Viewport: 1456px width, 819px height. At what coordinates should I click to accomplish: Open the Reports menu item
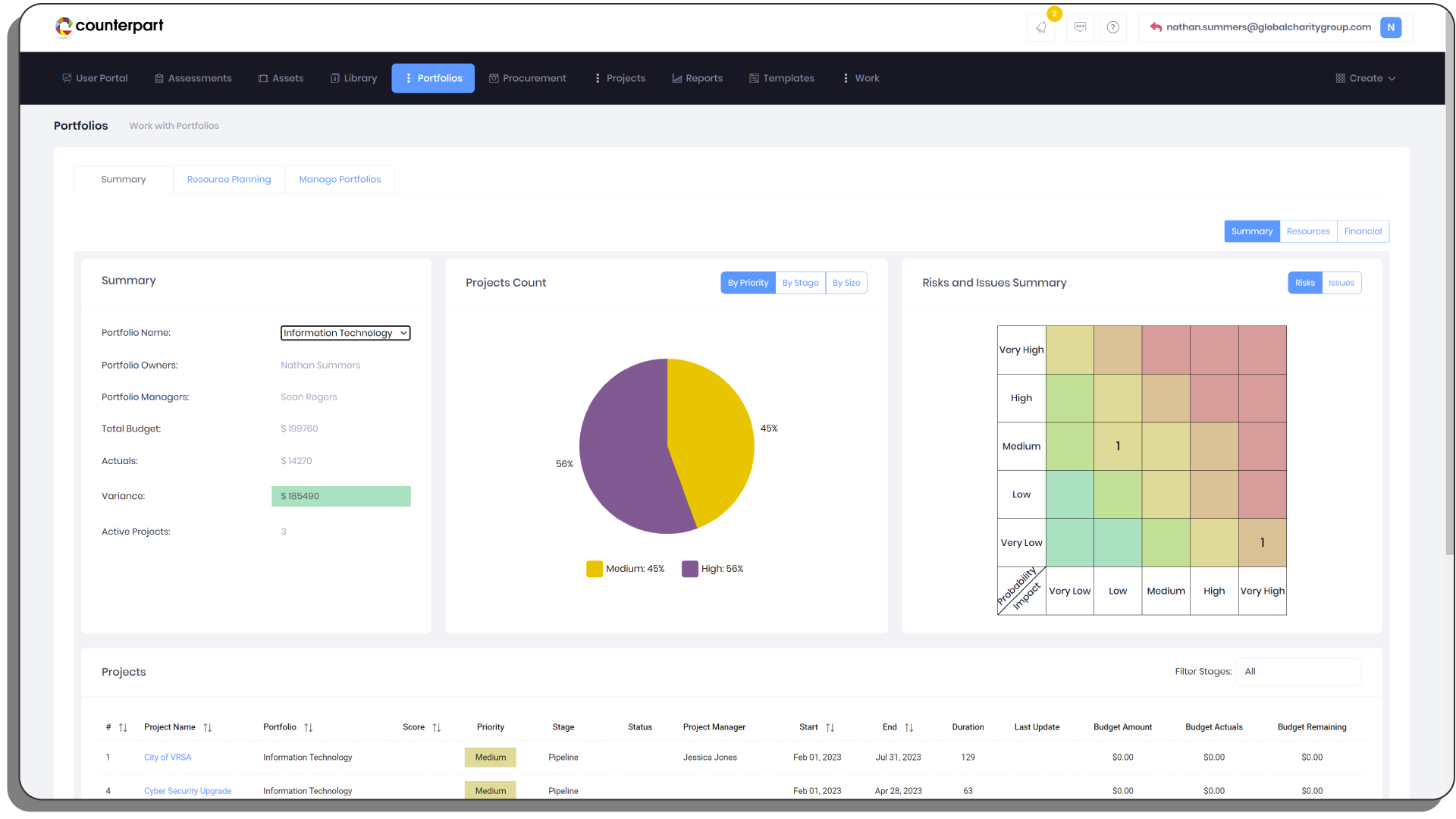(697, 78)
